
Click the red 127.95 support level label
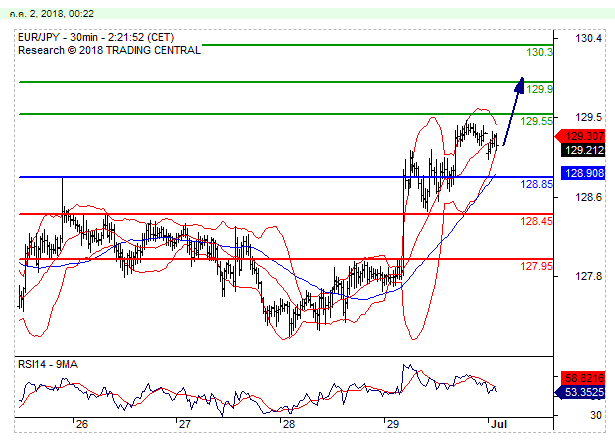pos(536,266)
